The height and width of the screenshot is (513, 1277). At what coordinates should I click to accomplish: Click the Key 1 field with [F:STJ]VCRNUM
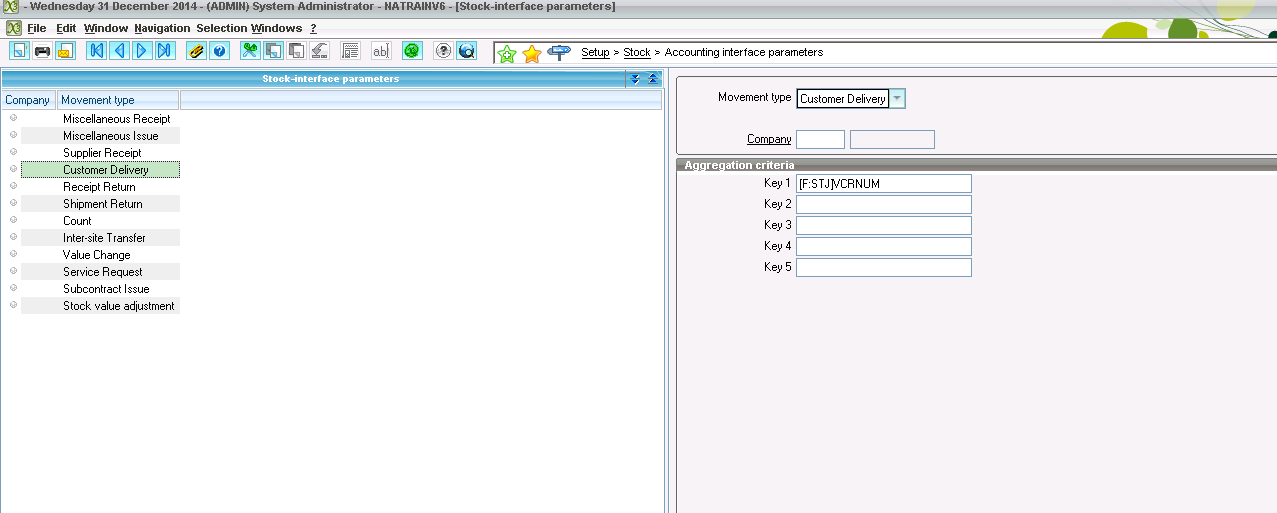[x=884, y=183]
